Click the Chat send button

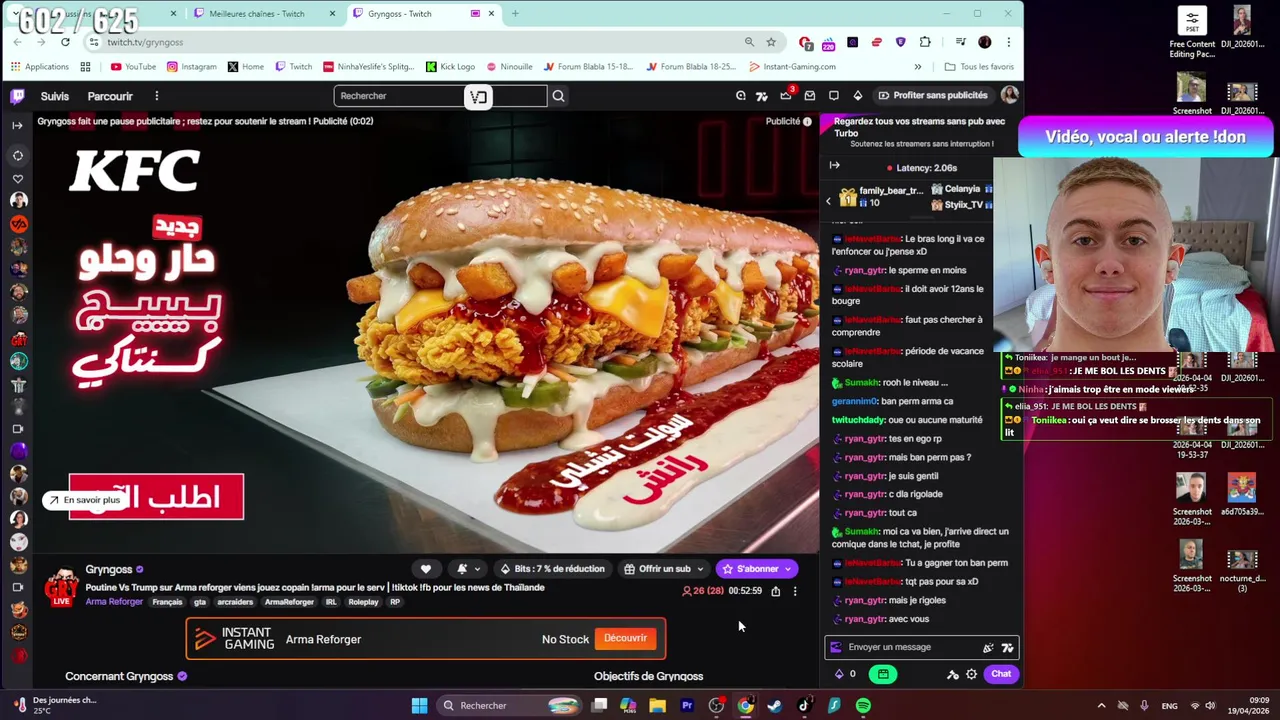(x=1001, y=674)
